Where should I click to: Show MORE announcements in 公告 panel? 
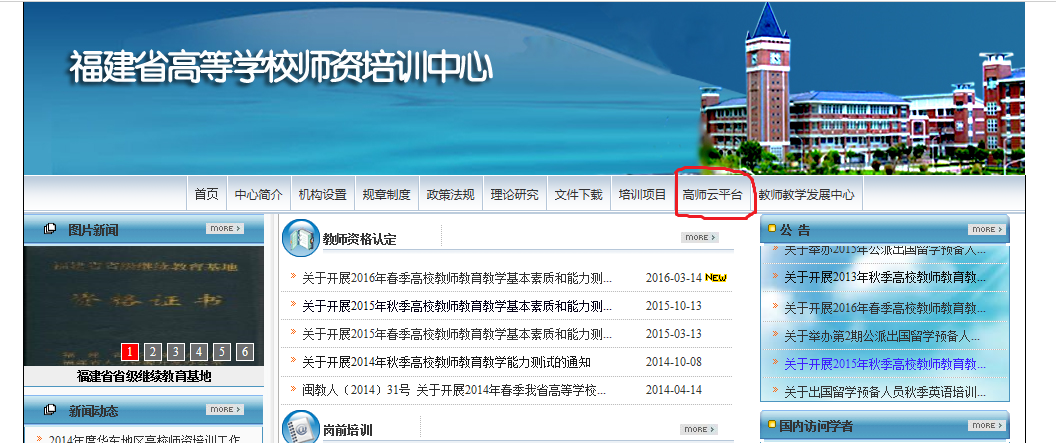[x=987, y=229]
